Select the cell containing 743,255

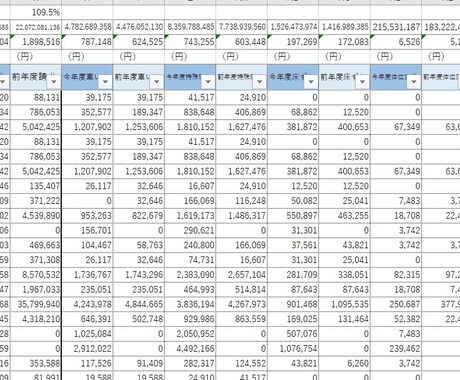(190, 42)
